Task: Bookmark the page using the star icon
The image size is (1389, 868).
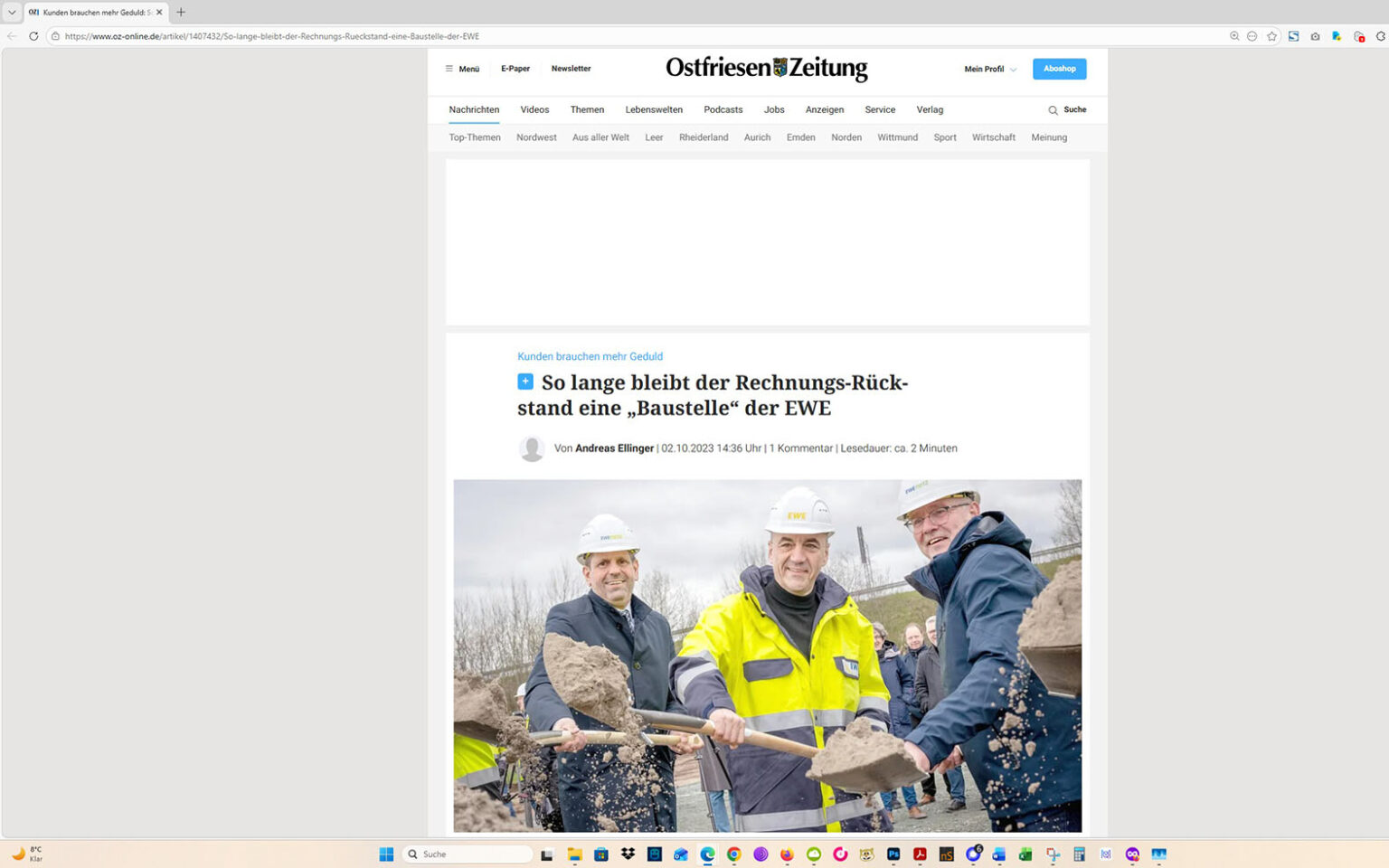Action: [x=1272, y=36]
